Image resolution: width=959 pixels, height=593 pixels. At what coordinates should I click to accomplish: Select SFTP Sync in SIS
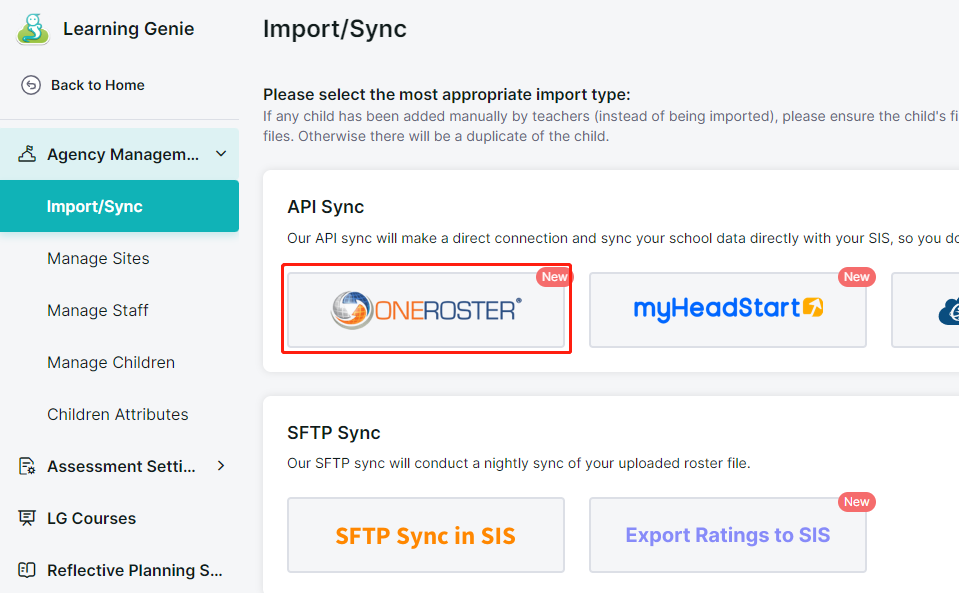[x=426, y=535]
